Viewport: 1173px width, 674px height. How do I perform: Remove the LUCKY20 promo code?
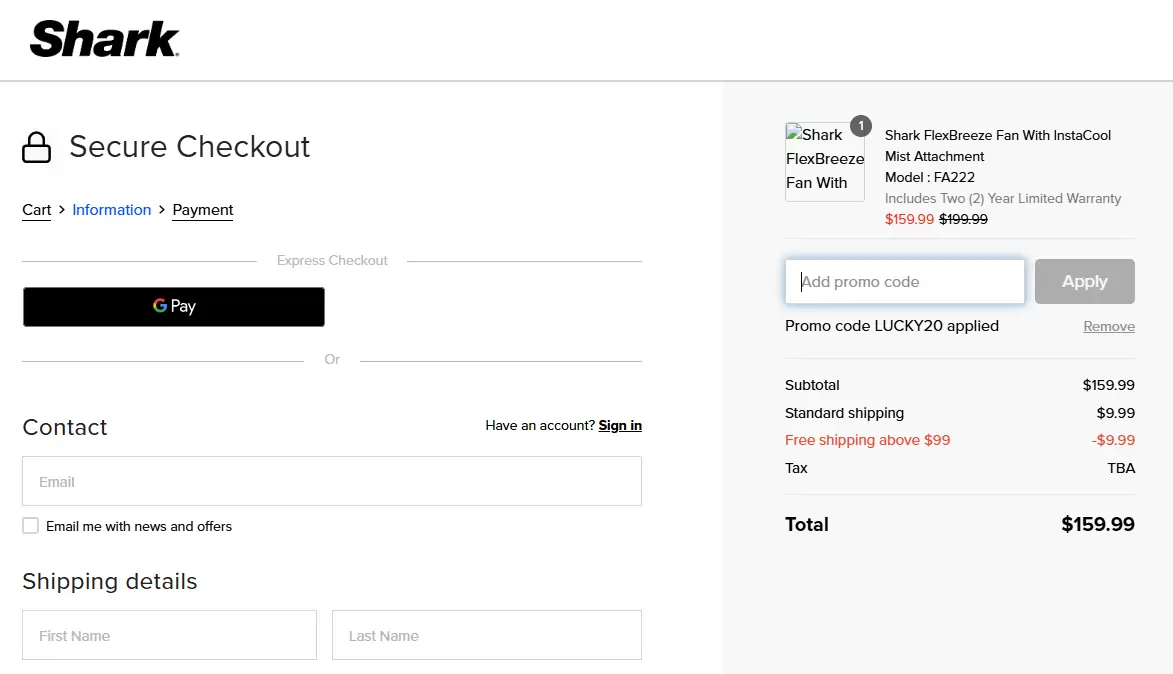tap(1109, 327)
